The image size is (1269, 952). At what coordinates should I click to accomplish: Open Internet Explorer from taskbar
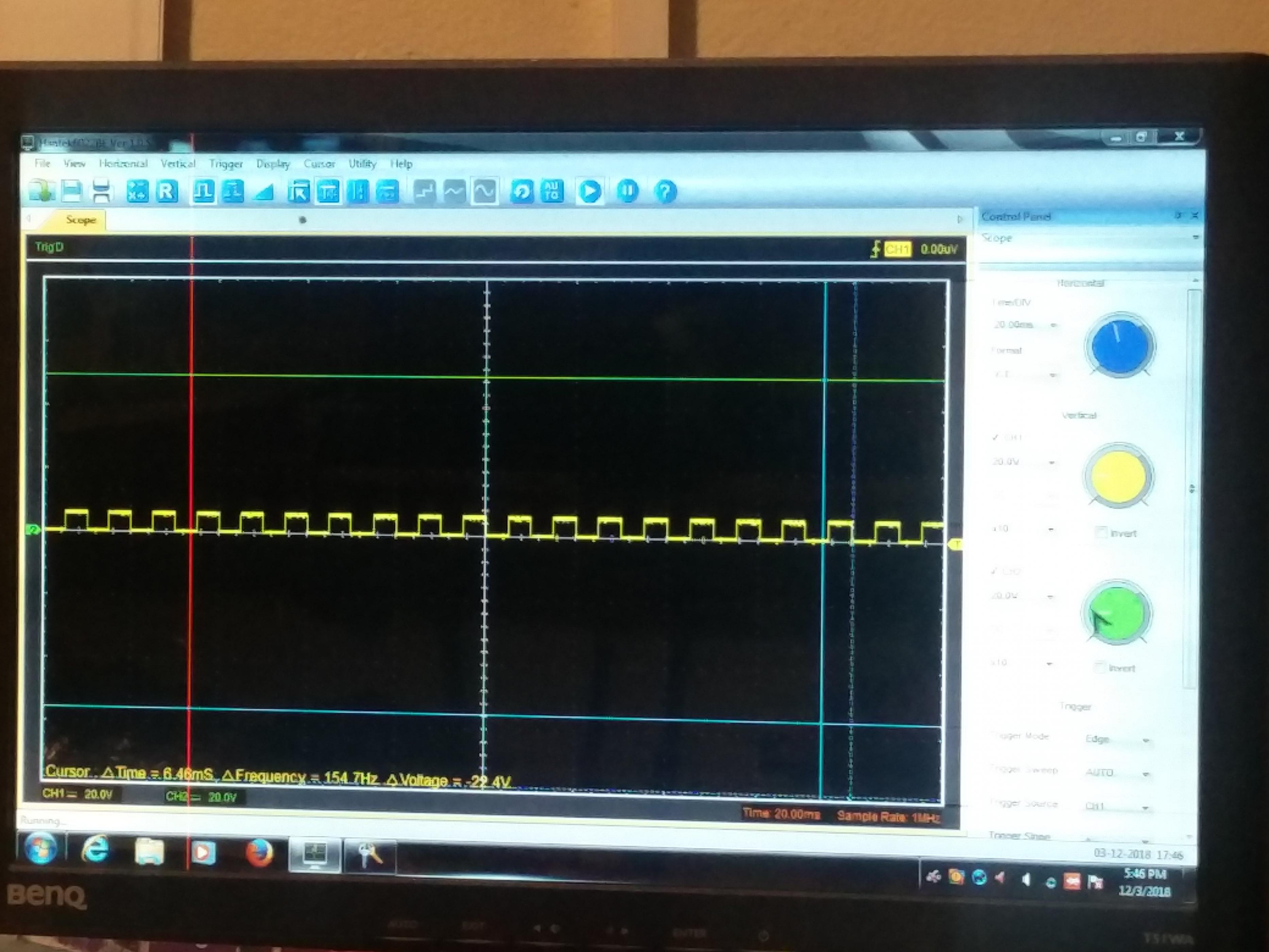95,849
